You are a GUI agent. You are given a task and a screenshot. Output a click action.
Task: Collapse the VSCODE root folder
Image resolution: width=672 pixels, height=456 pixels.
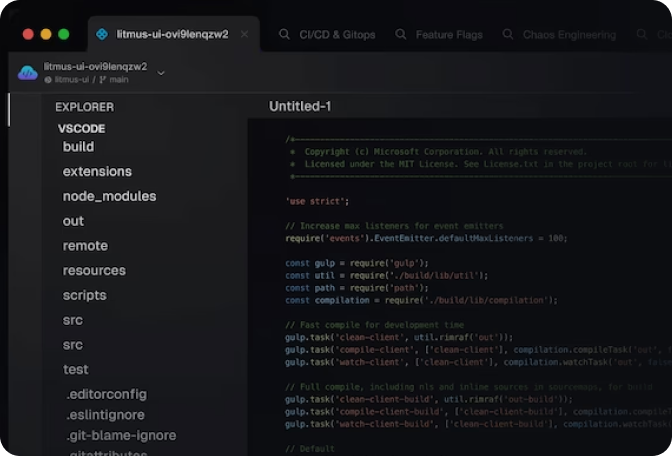[x=81, y=128]
